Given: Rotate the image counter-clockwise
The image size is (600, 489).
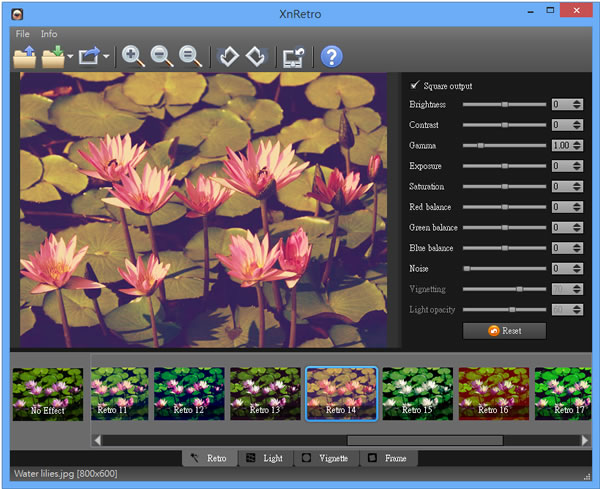Looking at the screenshot, I should click(229, 57).
